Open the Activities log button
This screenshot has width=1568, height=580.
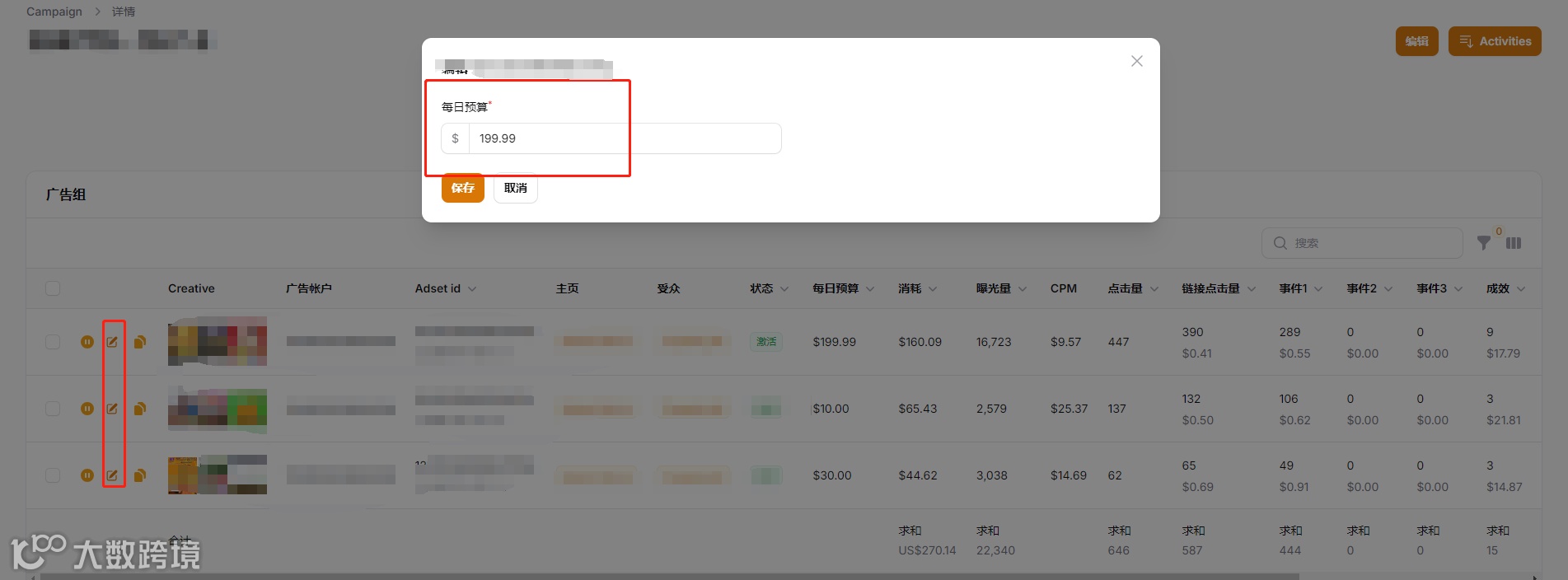[x=1495, y=41]
